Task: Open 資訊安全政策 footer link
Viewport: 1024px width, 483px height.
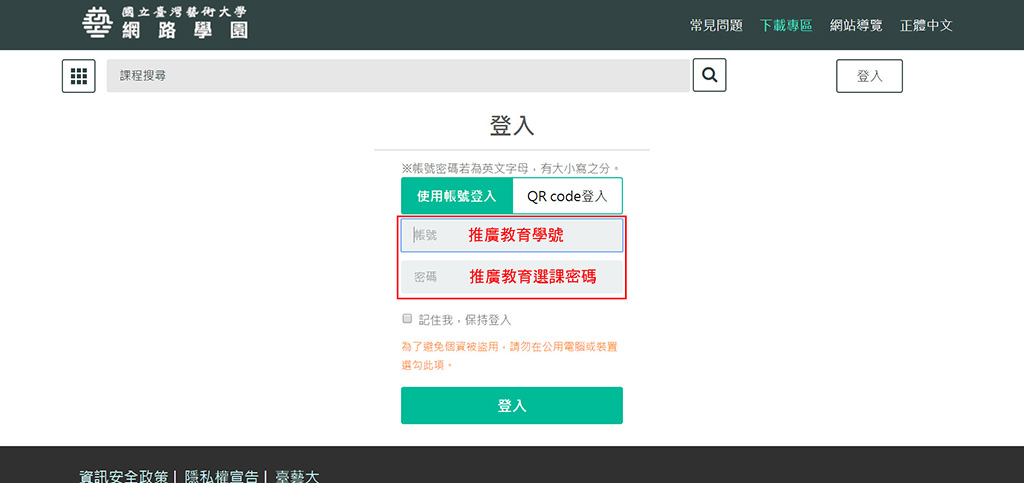Action: pos(124,476)
